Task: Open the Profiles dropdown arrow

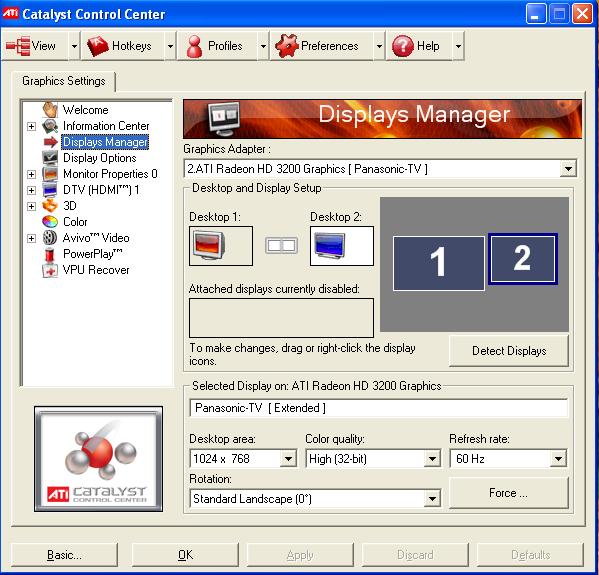Action: tap(263, 46)
